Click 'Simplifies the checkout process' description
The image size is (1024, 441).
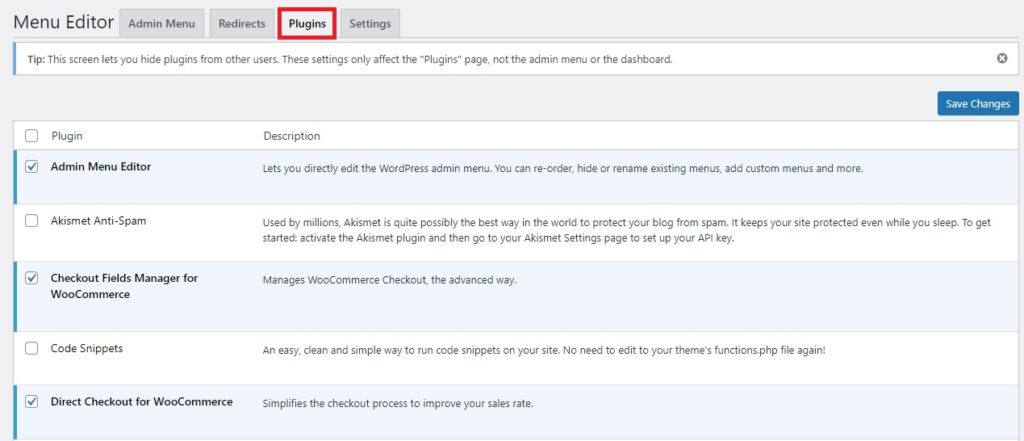click(x=398, y=404)
